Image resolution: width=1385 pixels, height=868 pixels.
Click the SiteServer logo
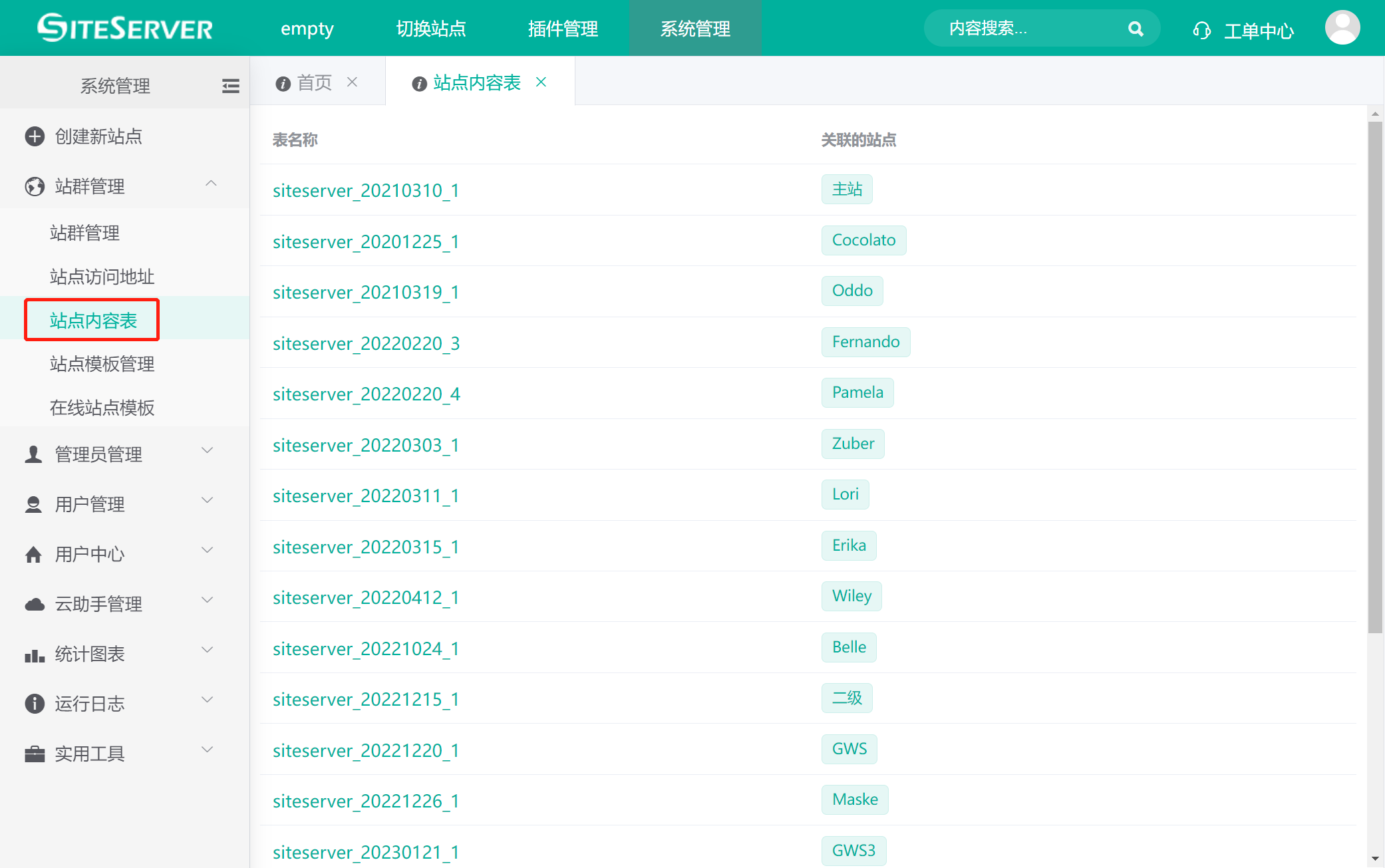point(125,28)
